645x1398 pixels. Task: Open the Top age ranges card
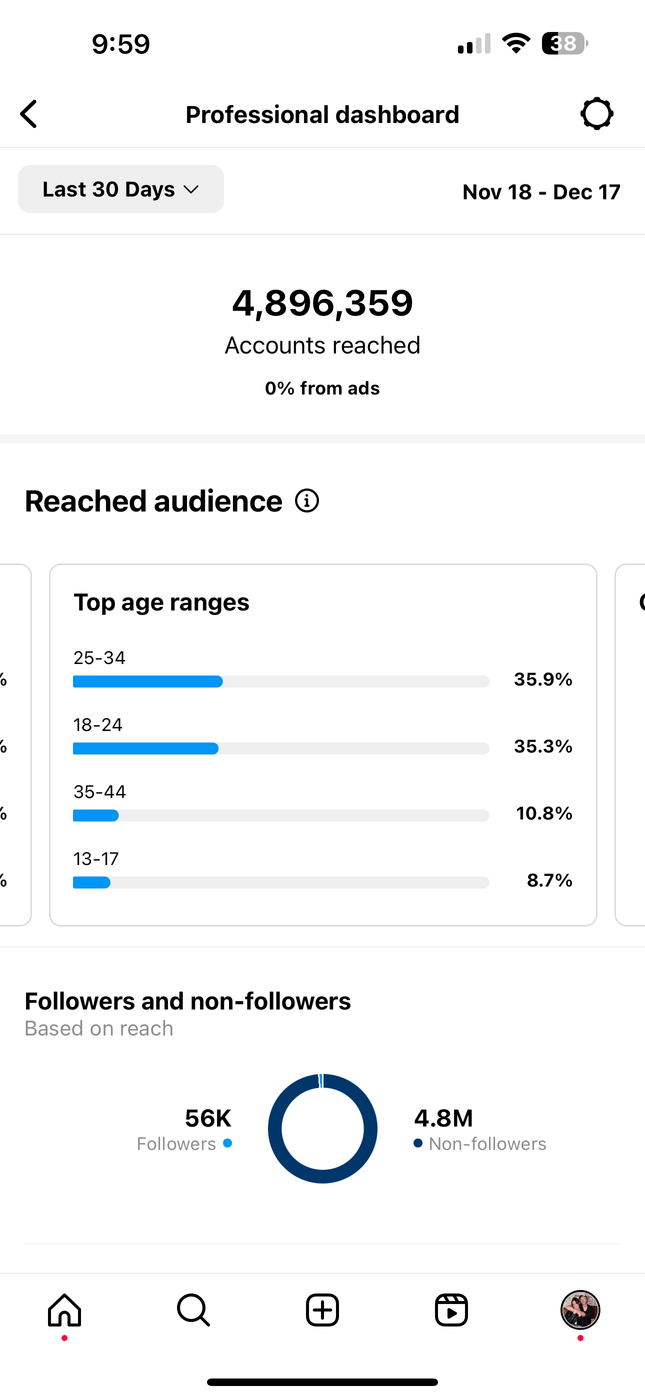323,745
